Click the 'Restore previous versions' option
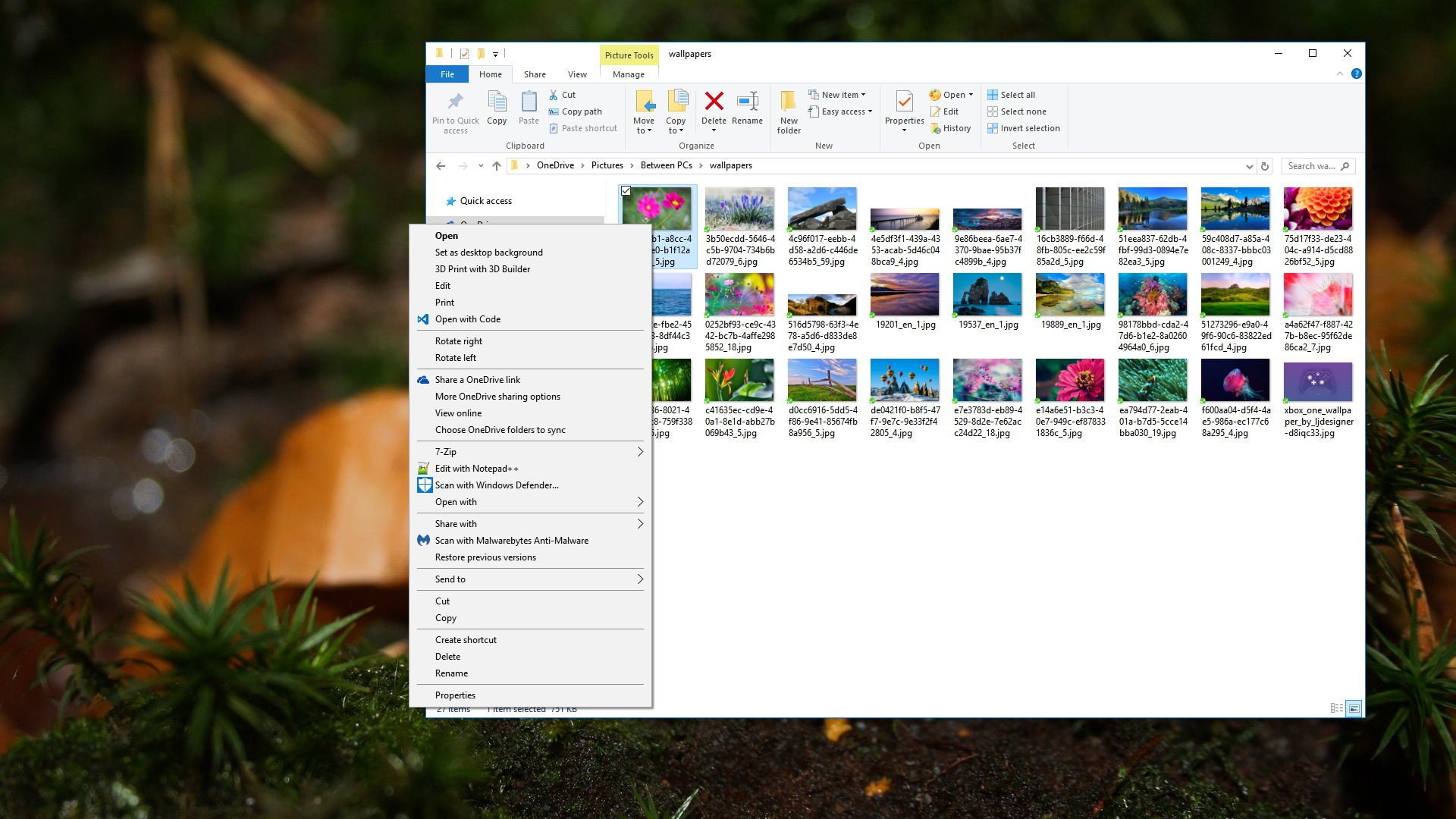1456x819 pixels. pos(485,557)
